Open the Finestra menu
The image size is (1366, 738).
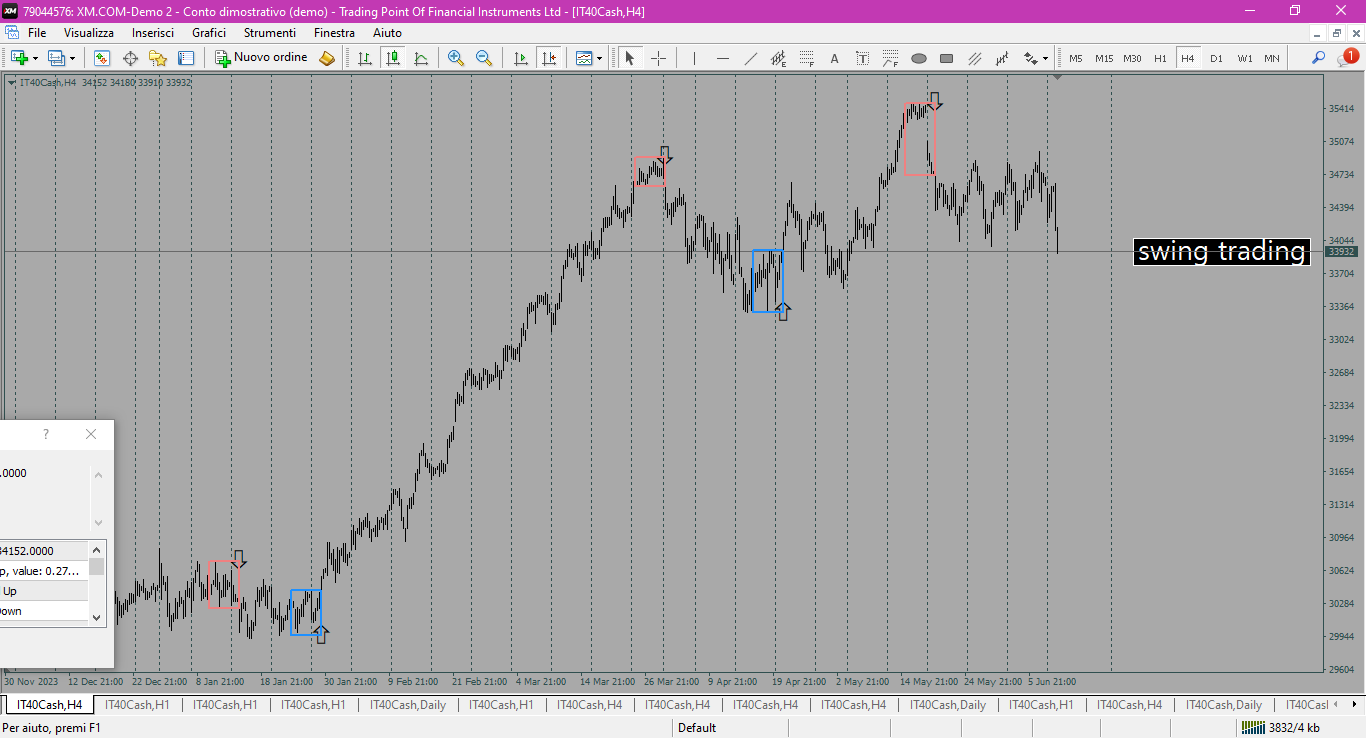point(334,33)
